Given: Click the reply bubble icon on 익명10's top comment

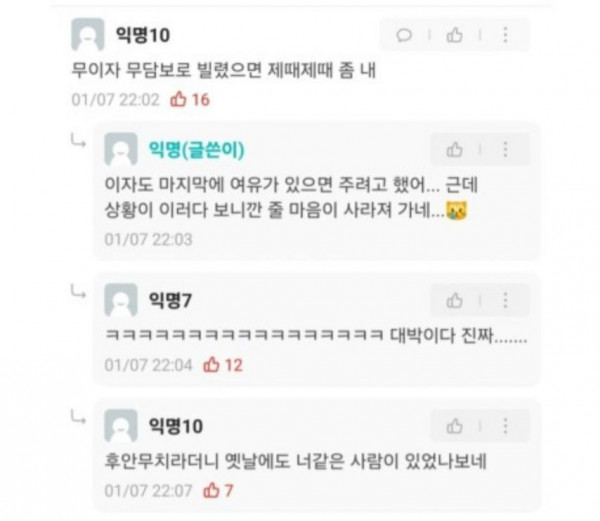Looking at the screenshot, I should click(x=404, y=35).
